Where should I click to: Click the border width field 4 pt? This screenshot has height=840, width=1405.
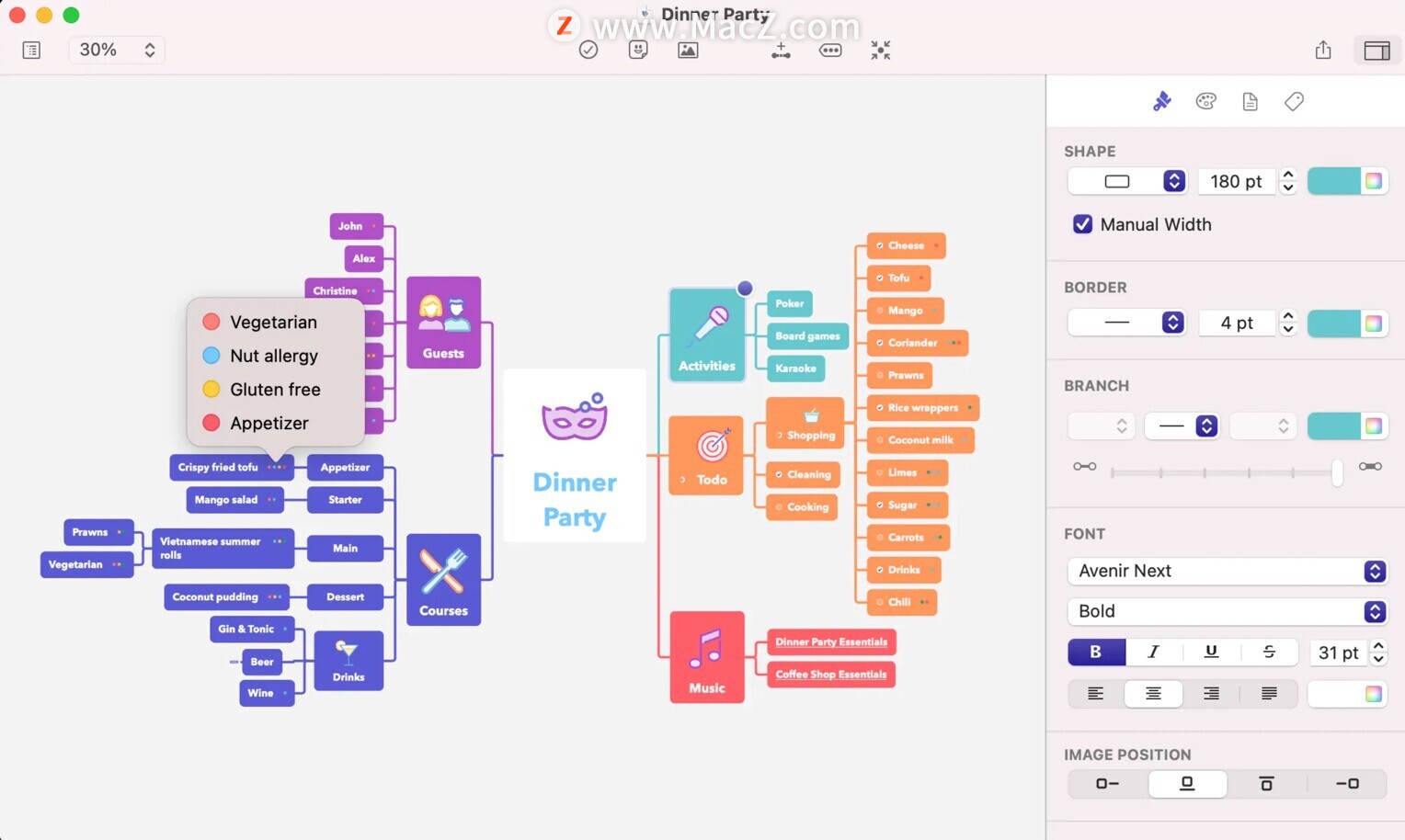click(1237, 323)
